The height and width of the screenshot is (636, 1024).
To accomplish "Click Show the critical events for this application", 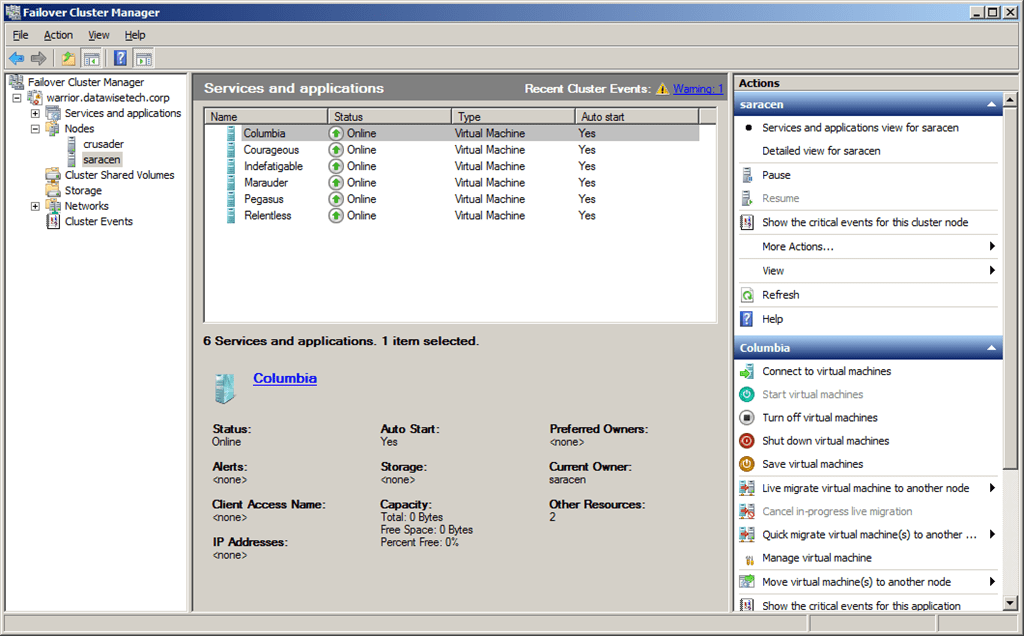I will (x=861, y=606).
